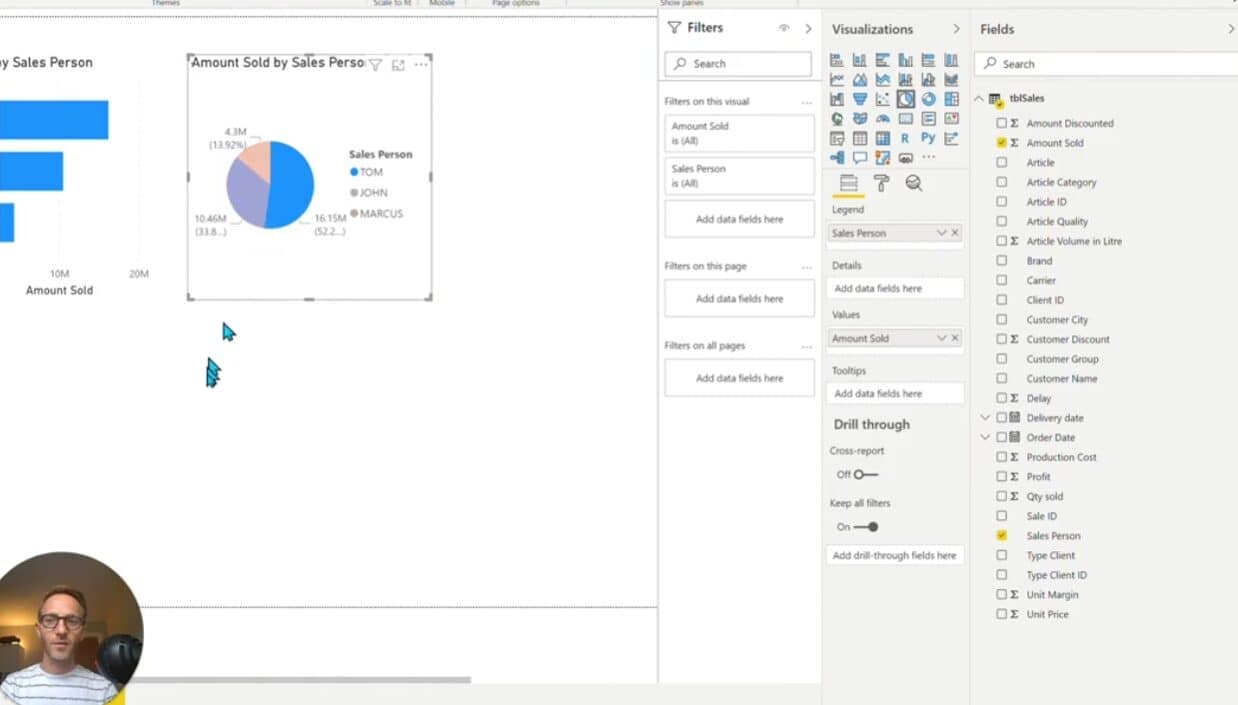1238x705 pixels.
Task: Expand the Order Date hierarchy
Action: 985,438
